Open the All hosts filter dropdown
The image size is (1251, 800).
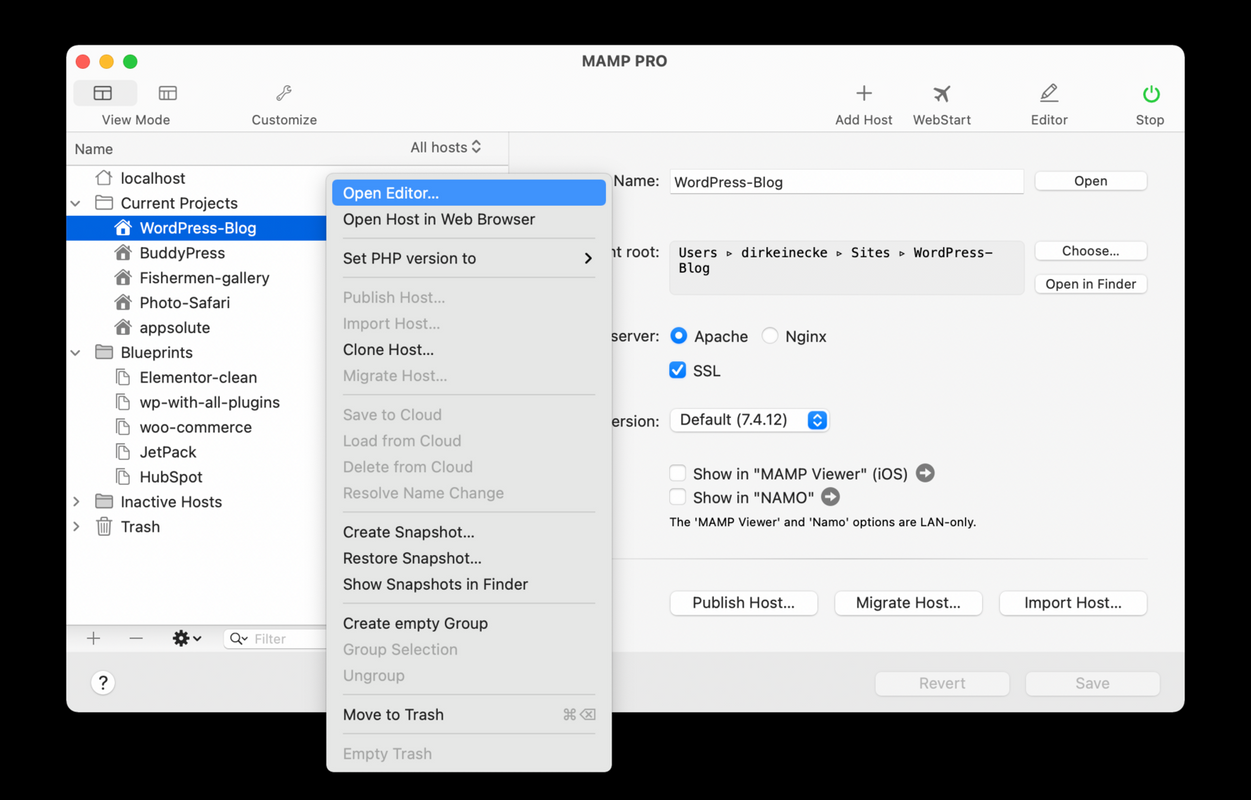(x=446, y=147)
